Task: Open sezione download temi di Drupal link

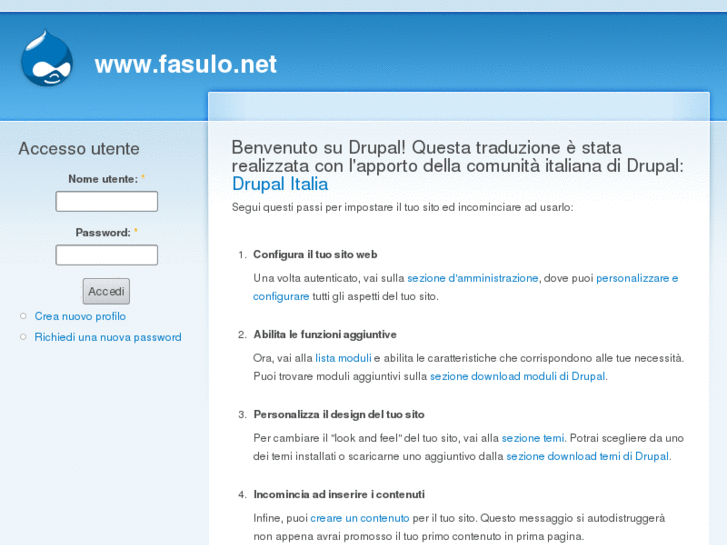Action: click(587, 456)
